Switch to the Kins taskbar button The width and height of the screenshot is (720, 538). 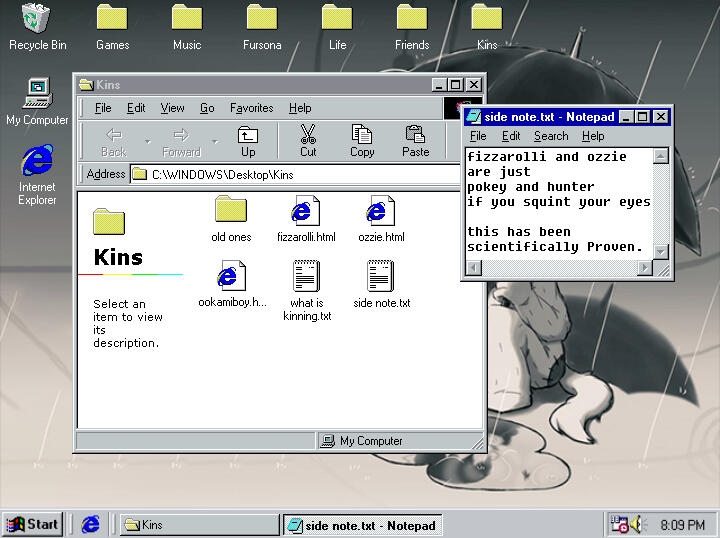199,524
